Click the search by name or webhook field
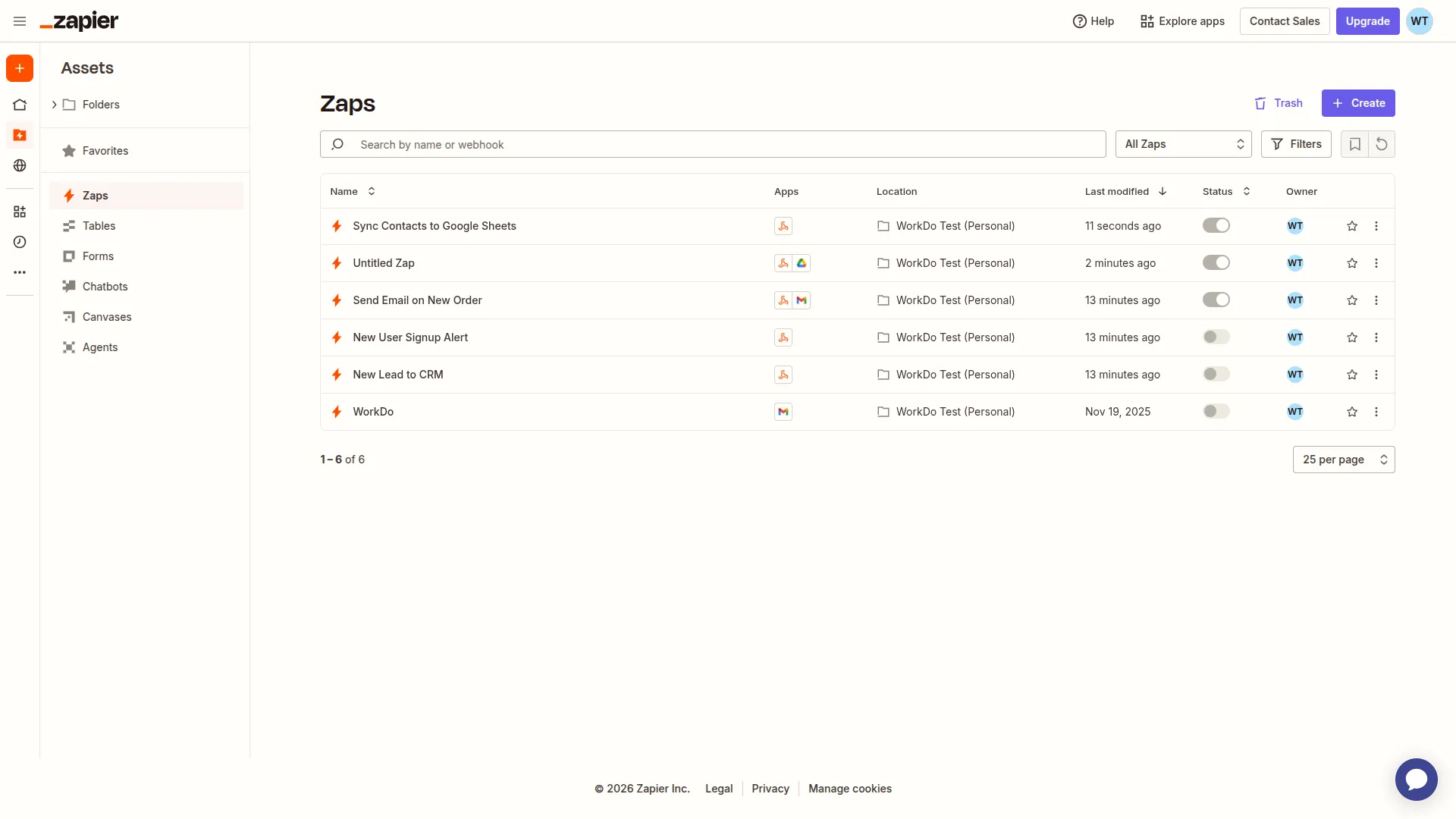 coord(713,144)
